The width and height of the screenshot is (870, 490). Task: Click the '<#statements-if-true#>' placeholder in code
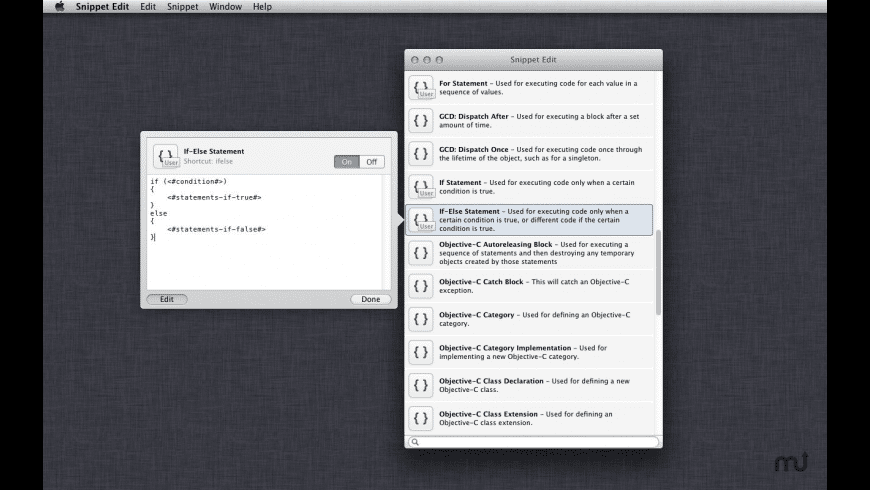point(214,197)
